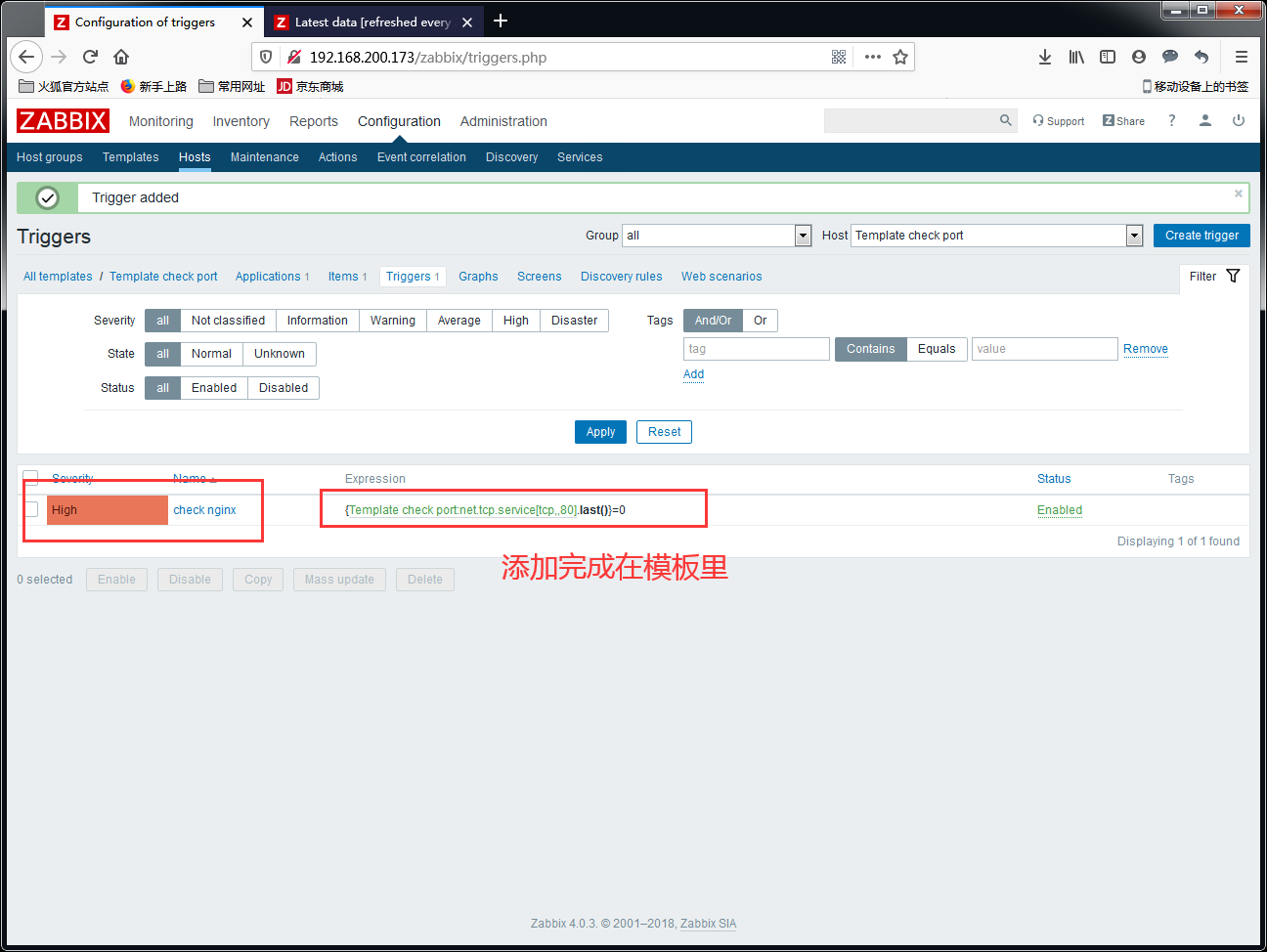
Task: Tick the select-all triggers checkbox
Action: tap(31, 478)
